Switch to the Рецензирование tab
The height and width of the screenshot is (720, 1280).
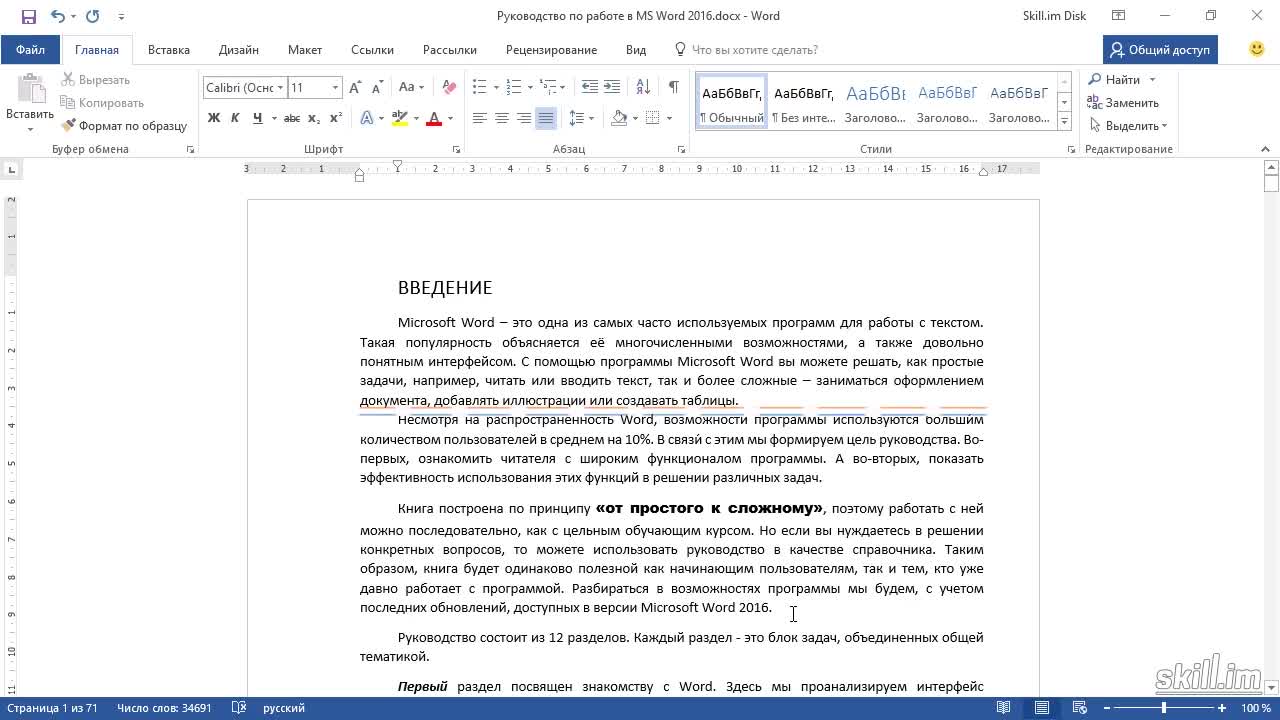click(551, 49)
